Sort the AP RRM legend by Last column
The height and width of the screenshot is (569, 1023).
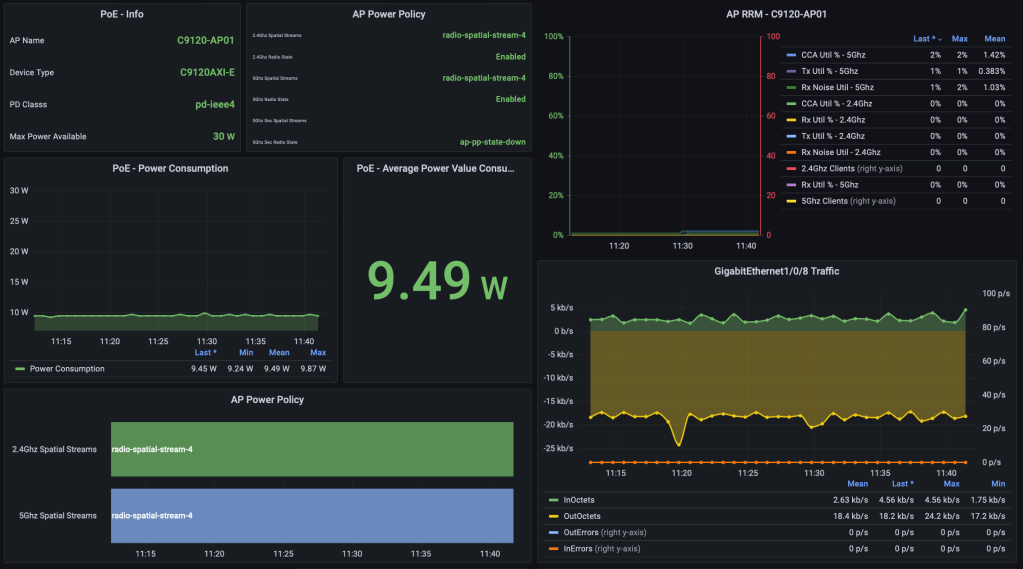click(924, 39)
